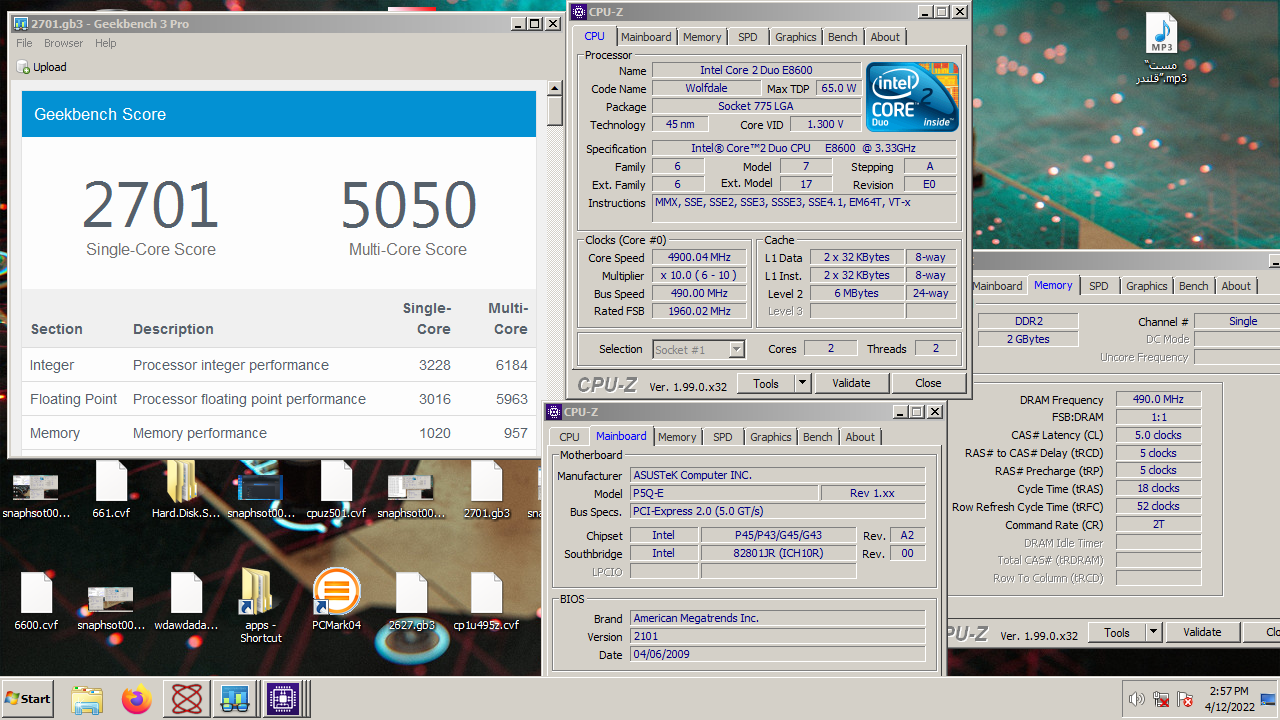Open About tab in Memory CPU-Z window
The width and height of the screenshot is (1280, 720).
[x=1236, y=286]
